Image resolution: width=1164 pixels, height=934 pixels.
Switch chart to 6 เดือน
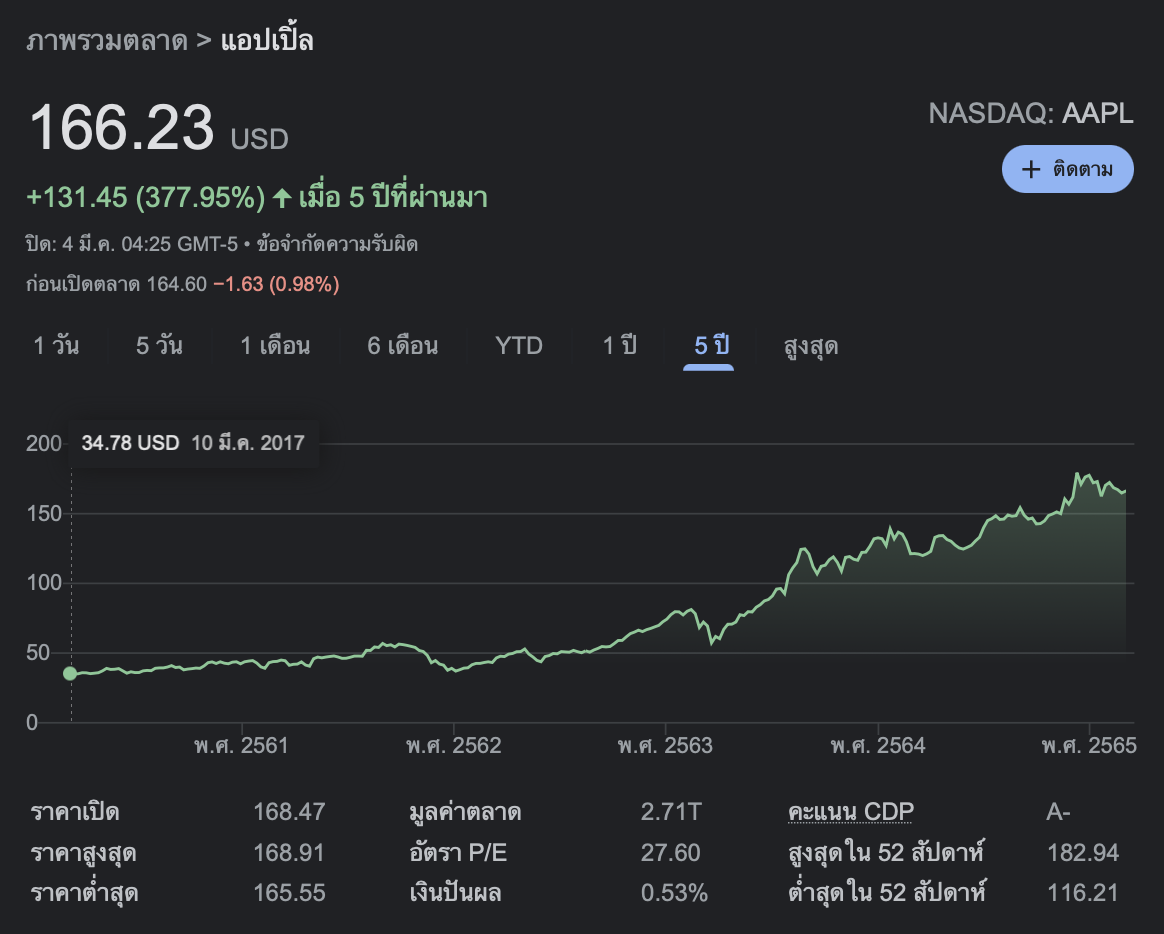pyautogui.click(x=402, y=346)
